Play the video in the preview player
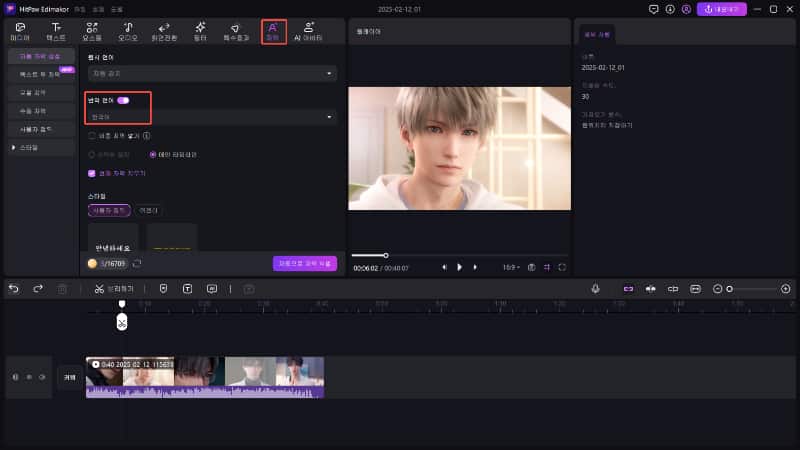 click(x=459, y=267)
